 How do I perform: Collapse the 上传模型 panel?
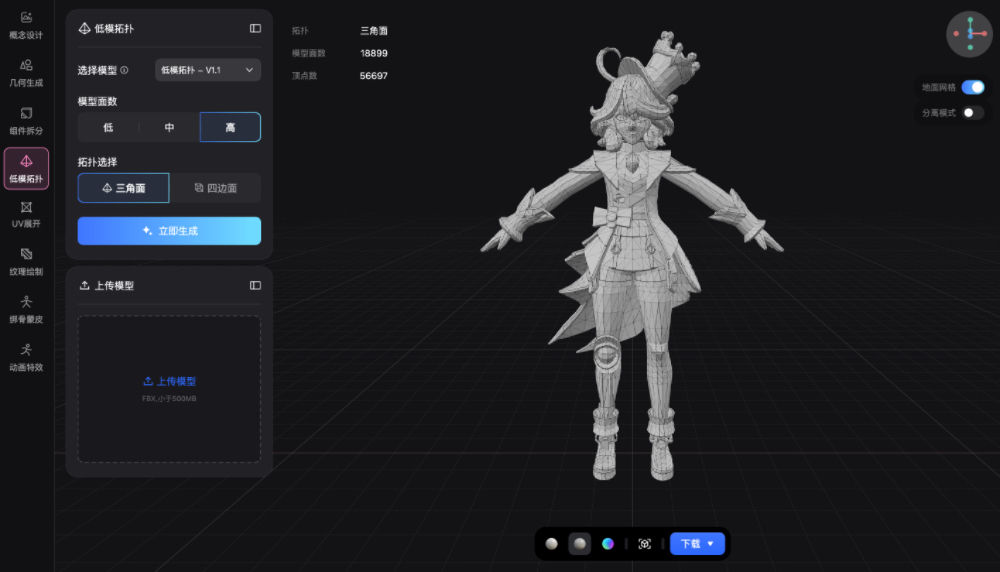(x=255, y=286)
